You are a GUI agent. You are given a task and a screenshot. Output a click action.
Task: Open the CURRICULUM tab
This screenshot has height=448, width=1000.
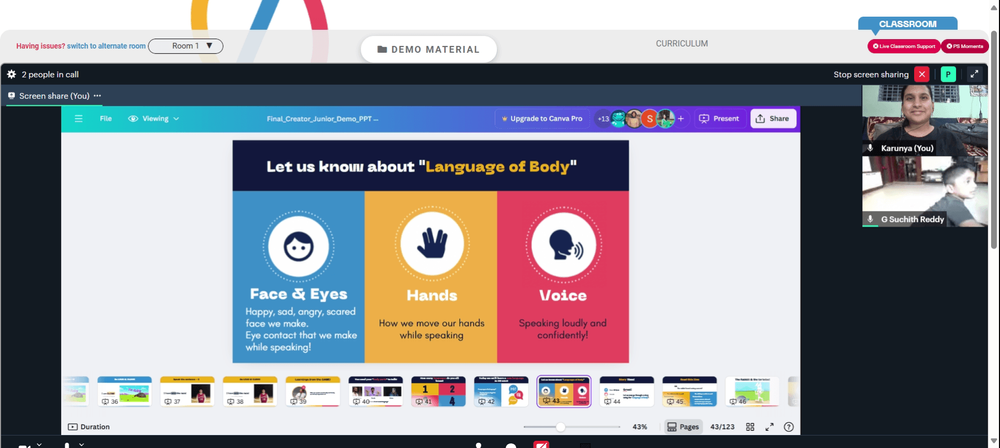point(682,44)
